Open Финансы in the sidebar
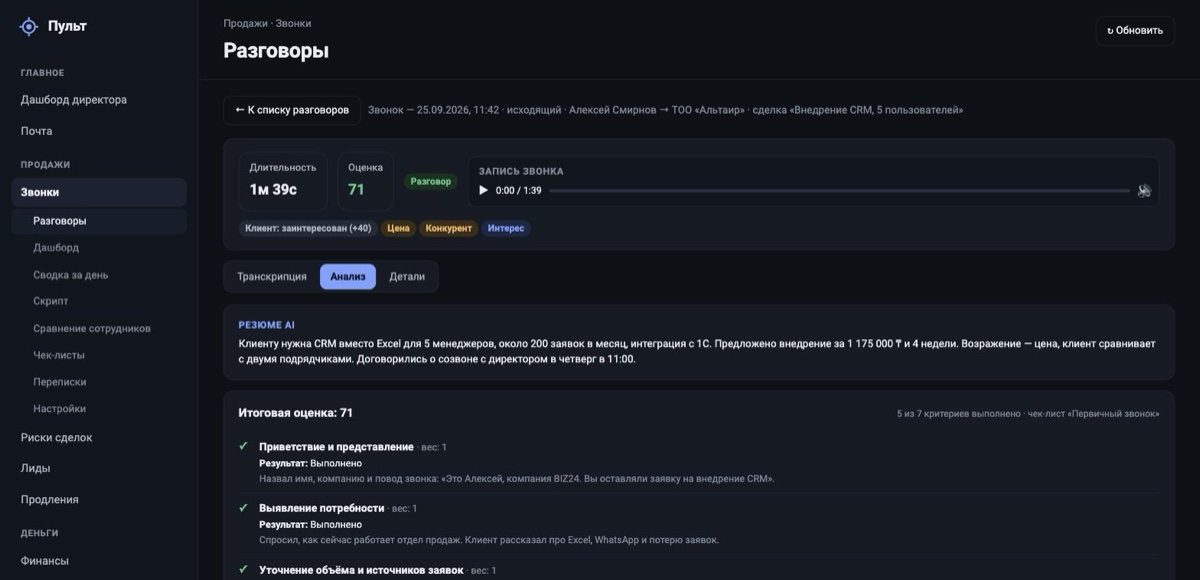This screenshot has width=1200, height=580. (x=98, y=561)
